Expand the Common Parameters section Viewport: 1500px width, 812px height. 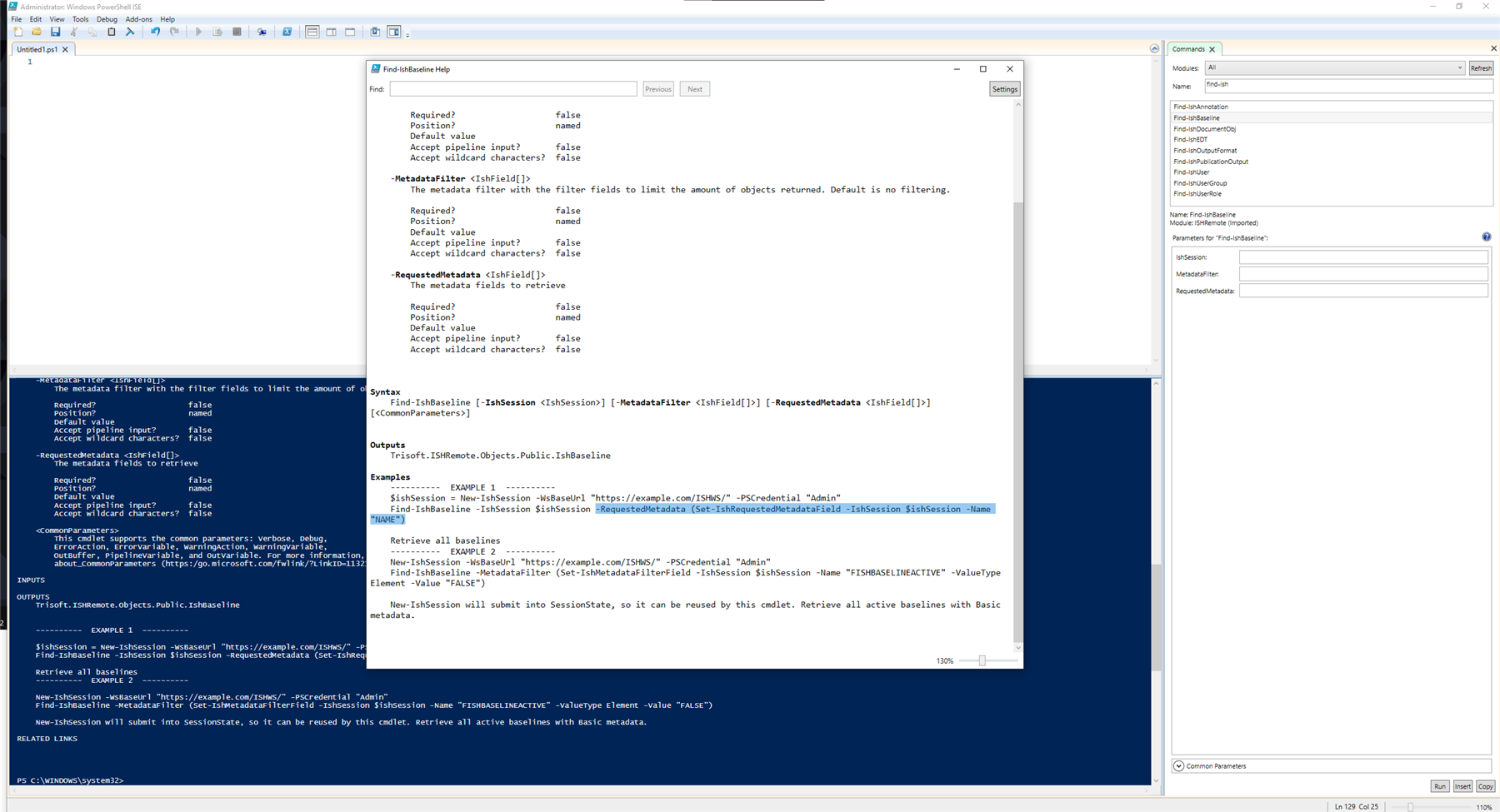point(1178,766)
